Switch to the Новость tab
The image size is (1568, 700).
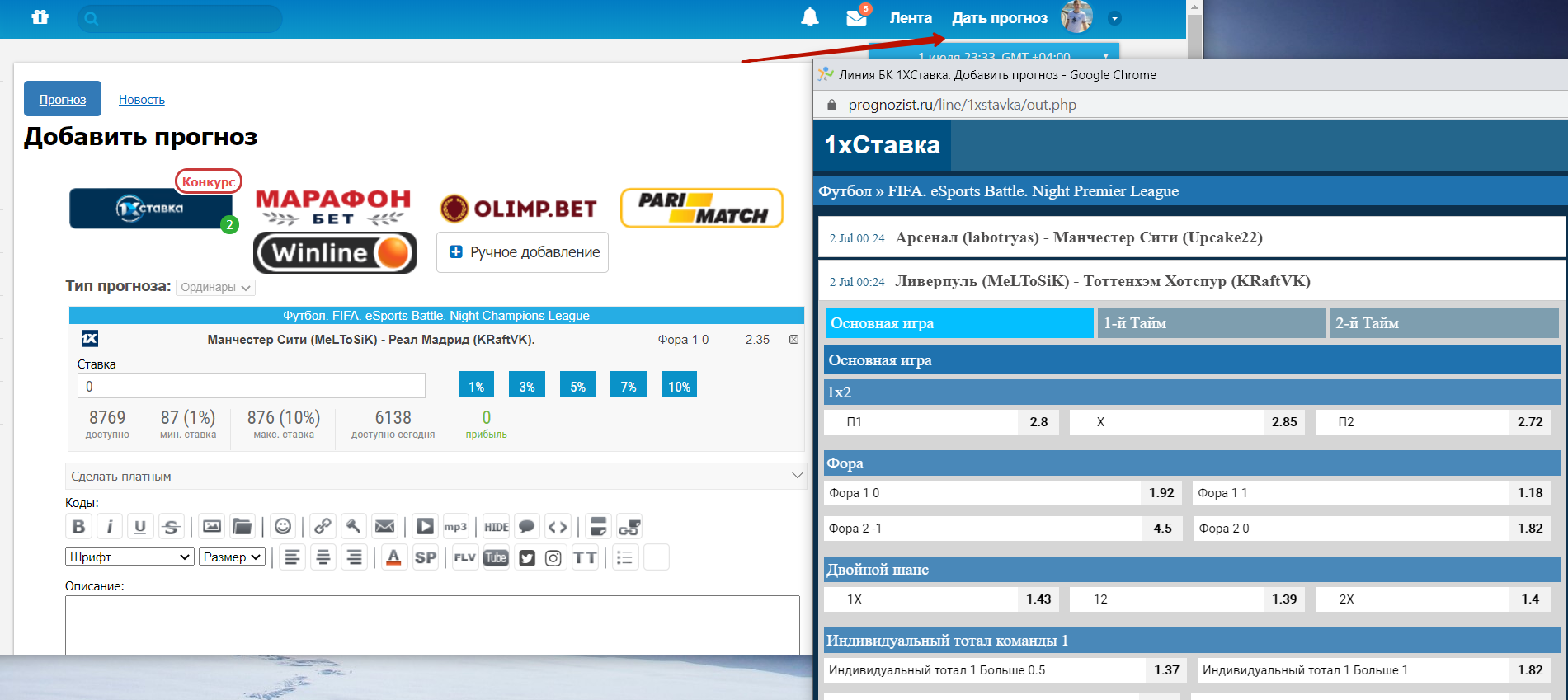pyautogui.click(x=142, y=100)
